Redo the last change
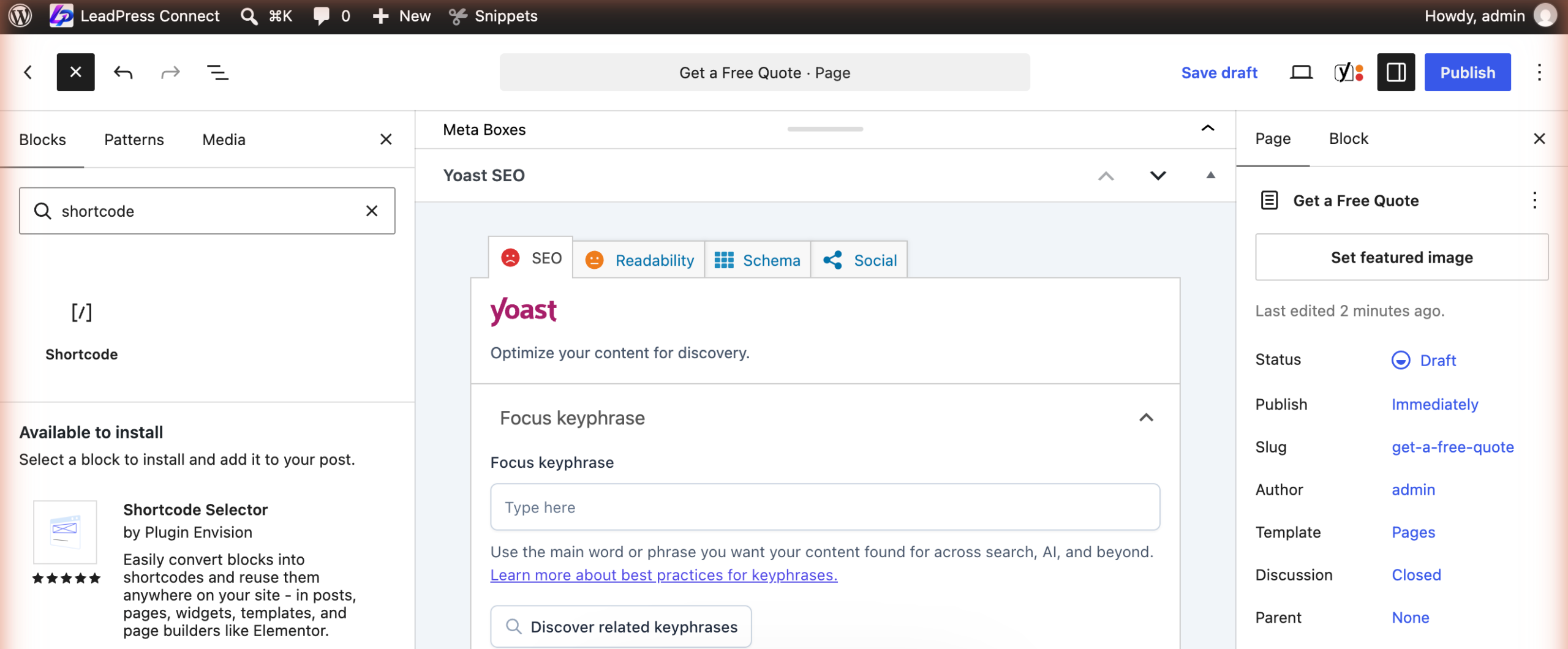 (x=170, y=72)
